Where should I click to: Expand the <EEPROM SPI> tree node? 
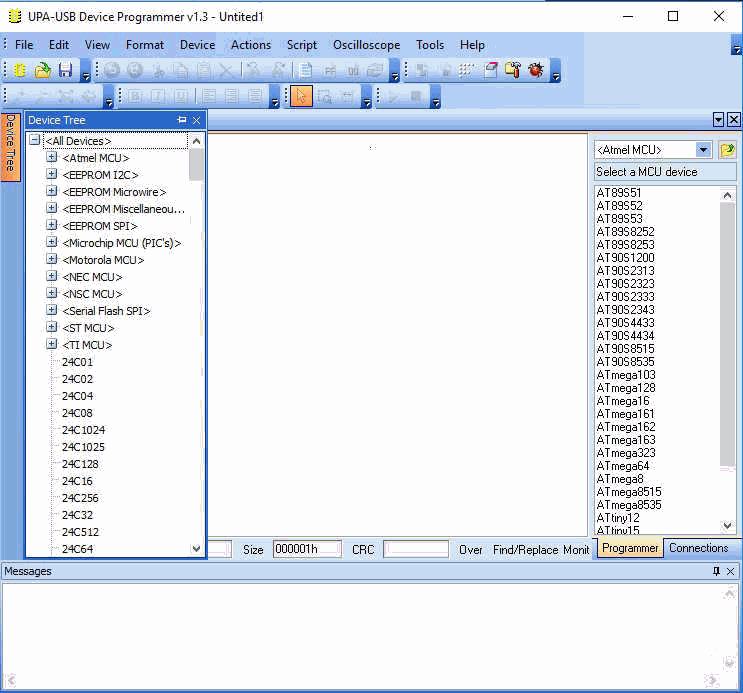click(x=52, y=225)
